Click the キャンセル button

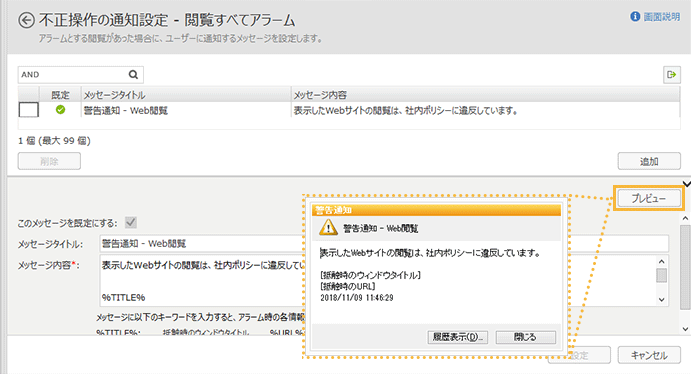(x=649, y=355)
